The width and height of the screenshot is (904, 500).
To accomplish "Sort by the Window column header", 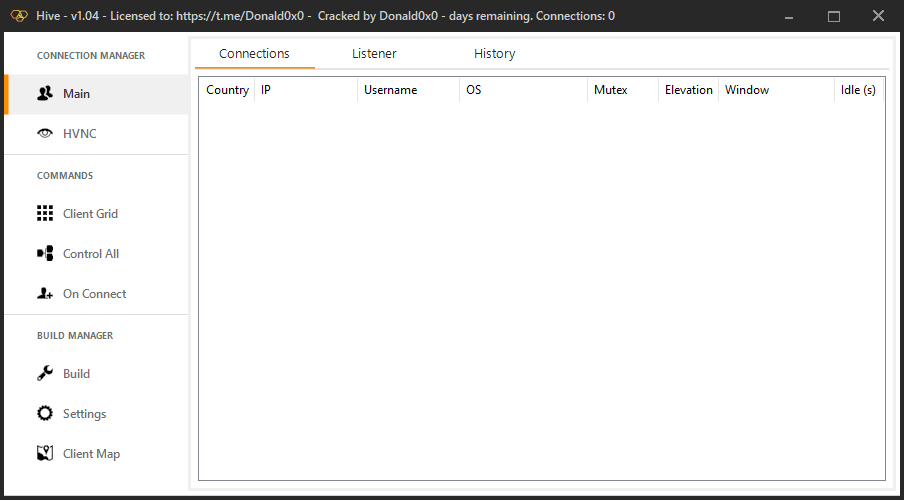I will tap(747, 90).
